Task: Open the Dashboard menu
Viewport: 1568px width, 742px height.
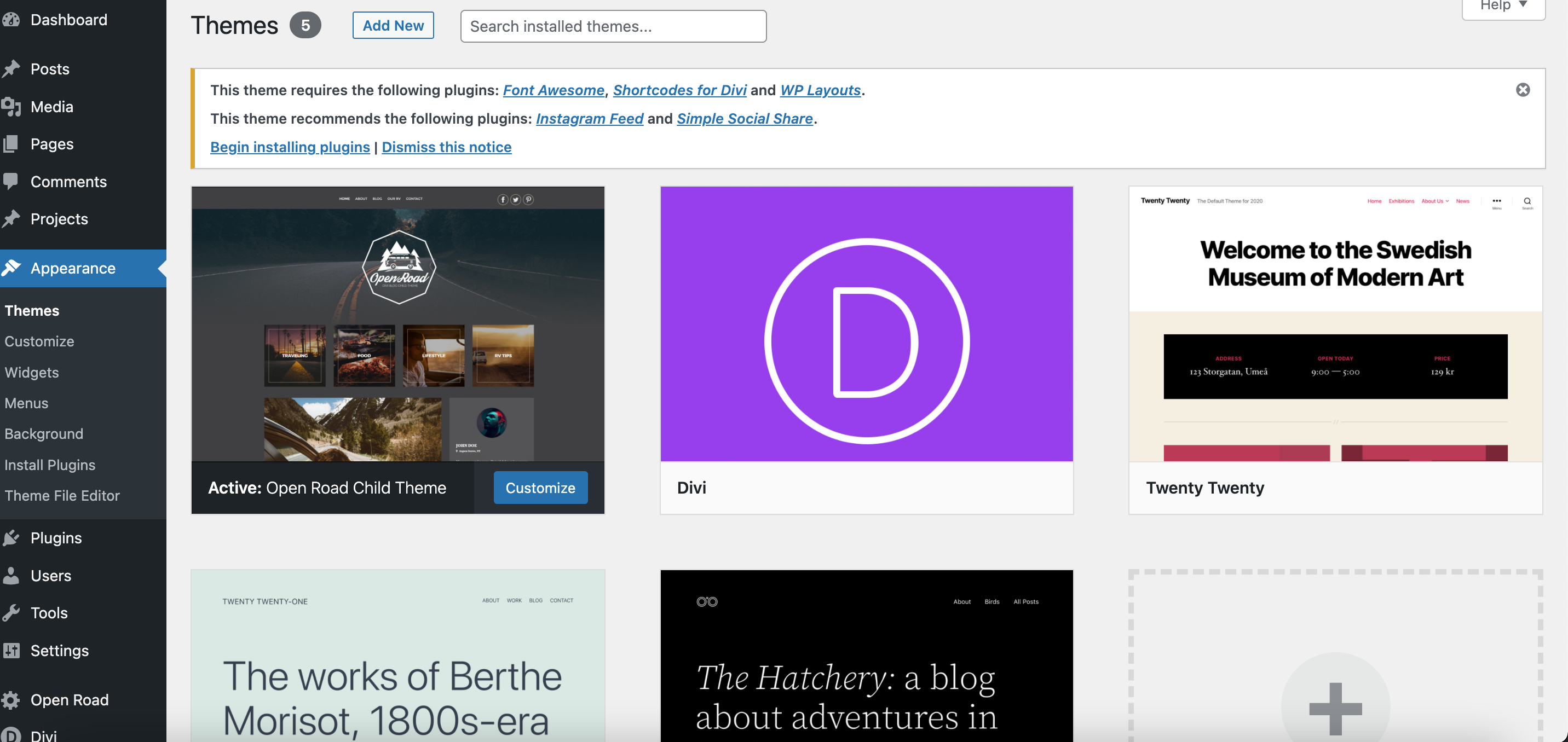Action: 69,20
